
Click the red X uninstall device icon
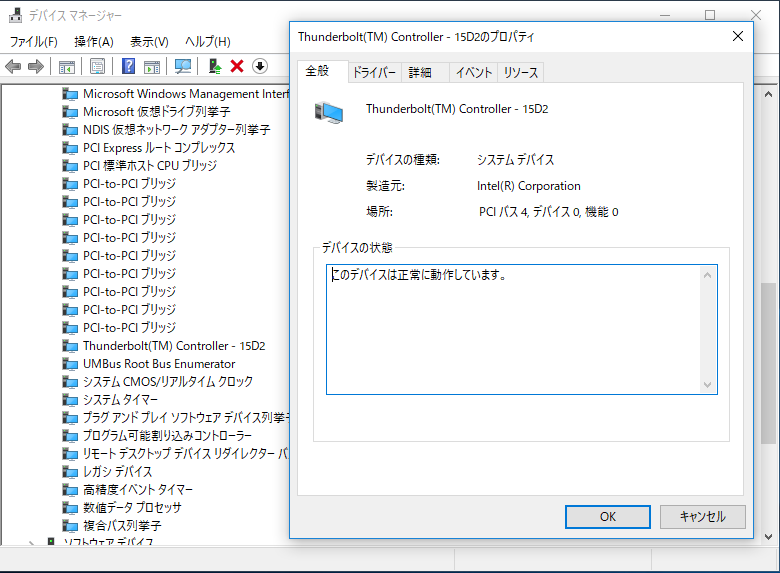click(237, 66)
